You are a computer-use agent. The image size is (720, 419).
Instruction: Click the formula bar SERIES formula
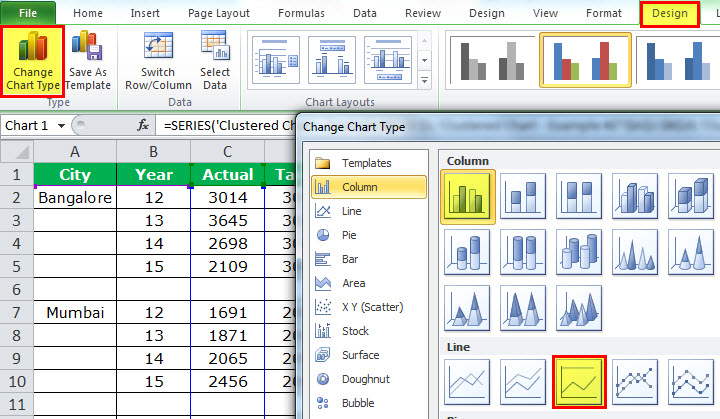228,125
